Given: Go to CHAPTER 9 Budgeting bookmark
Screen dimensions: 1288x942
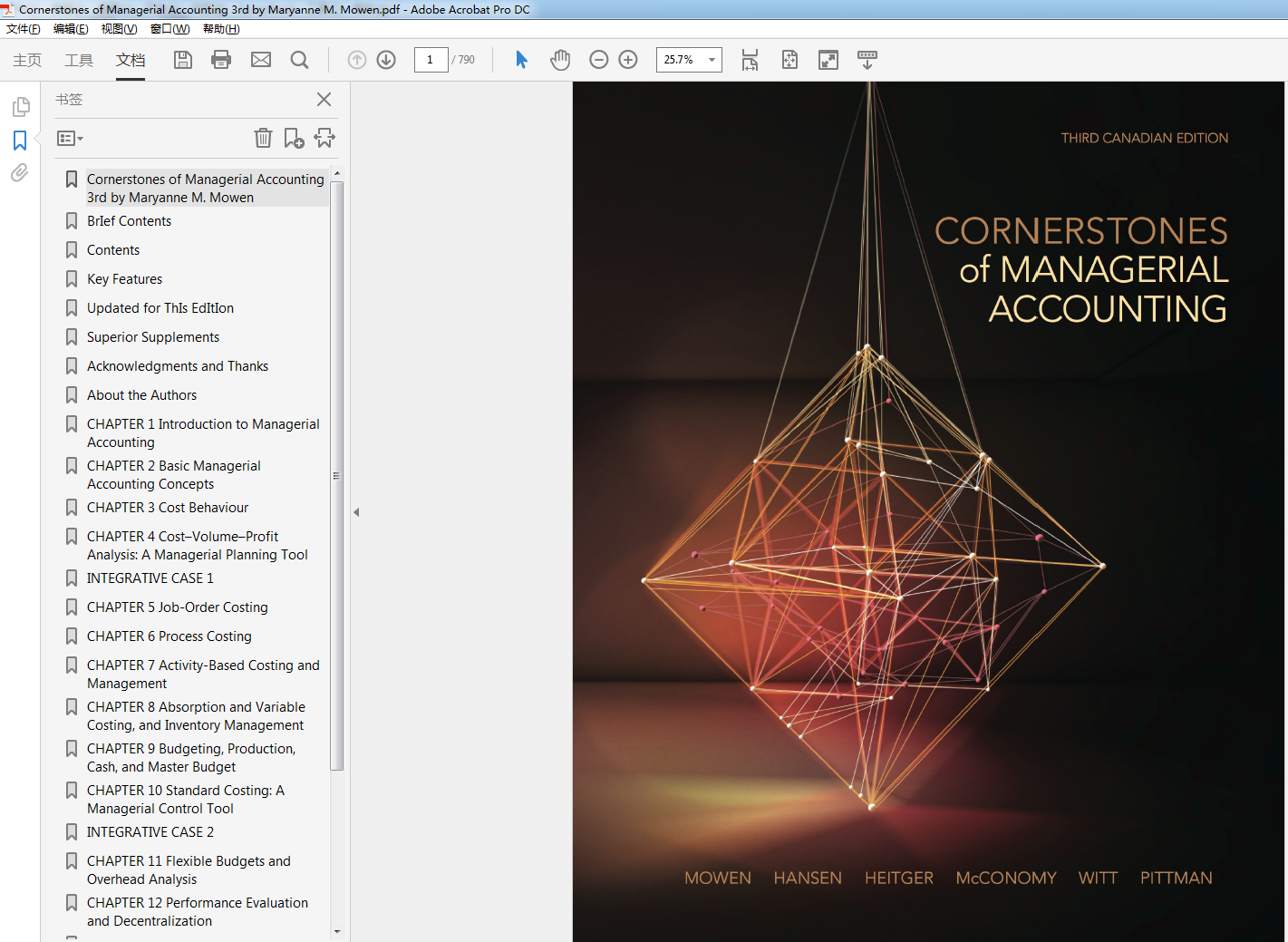Looking at the screenshot, I should coord(191,758).
